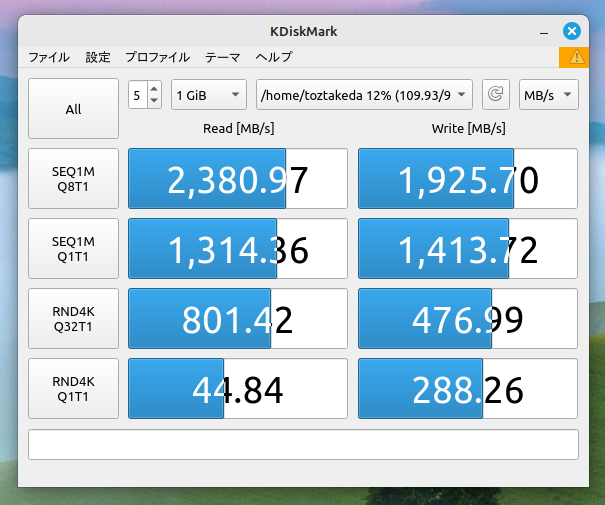Open the プロファイル menu
Screen dimensions: 605x505
point(157,57)
